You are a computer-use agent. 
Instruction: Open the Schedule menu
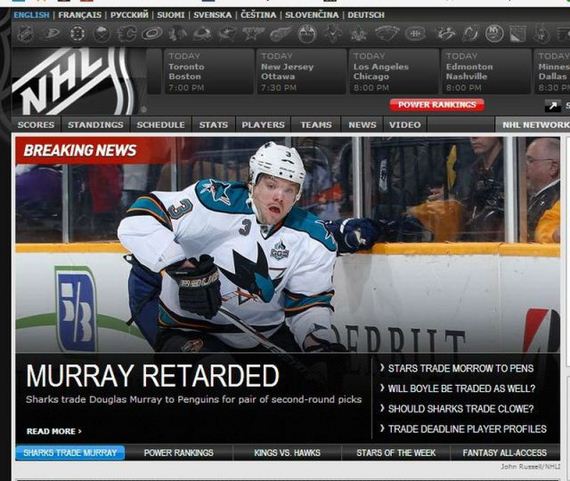161,125
